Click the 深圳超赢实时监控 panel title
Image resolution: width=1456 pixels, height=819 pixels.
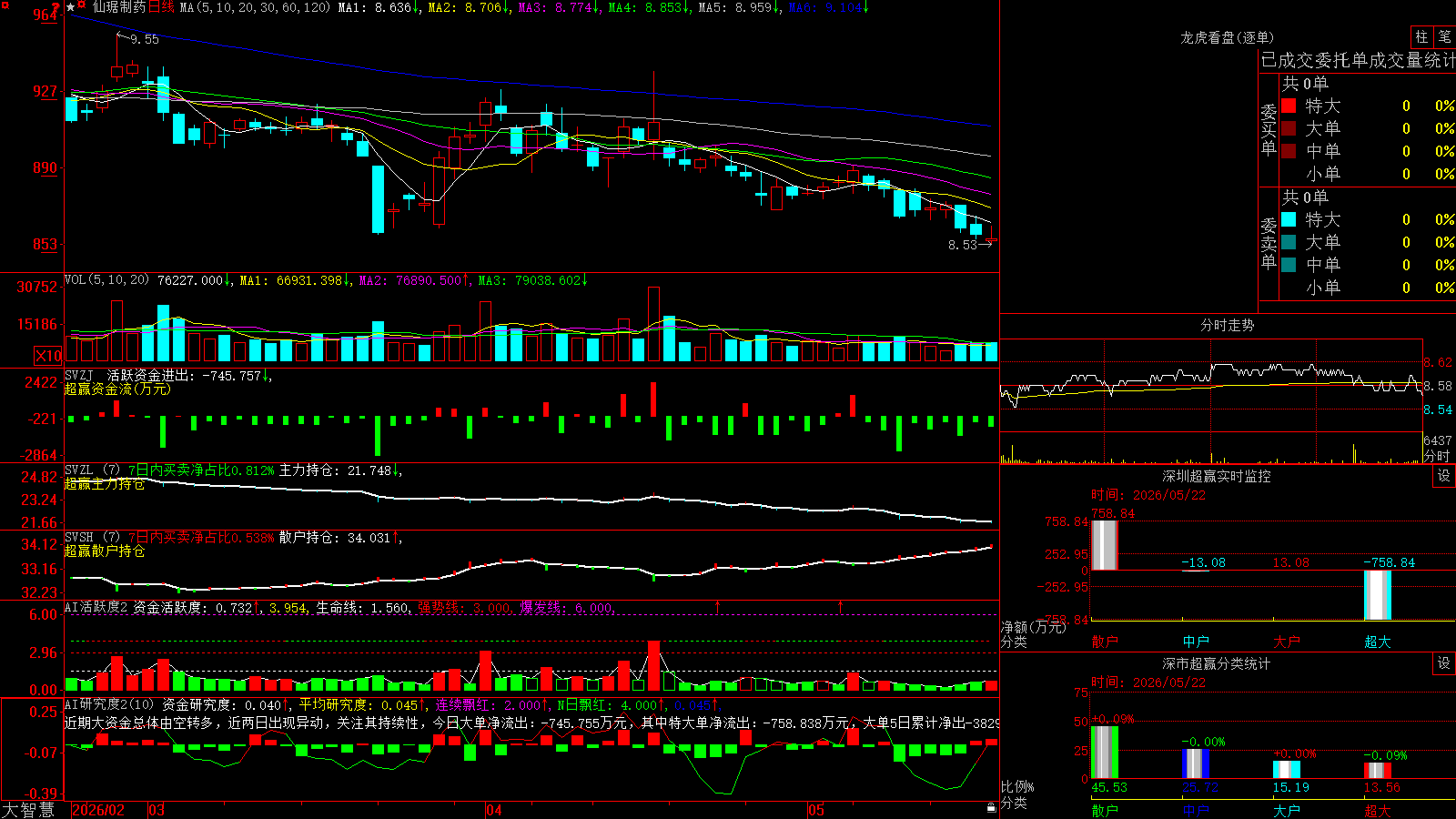coord(1217,476)
